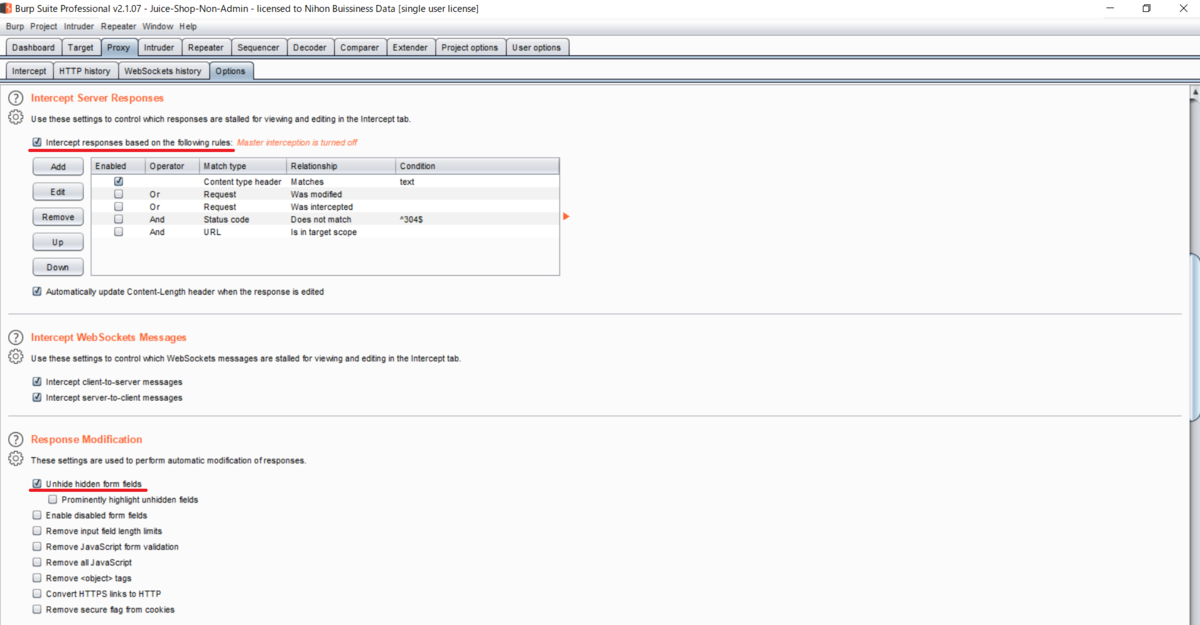The width and height of the screenshot is (1200, 625).
Task: Open the Project options tab
Action: (470, 47)
